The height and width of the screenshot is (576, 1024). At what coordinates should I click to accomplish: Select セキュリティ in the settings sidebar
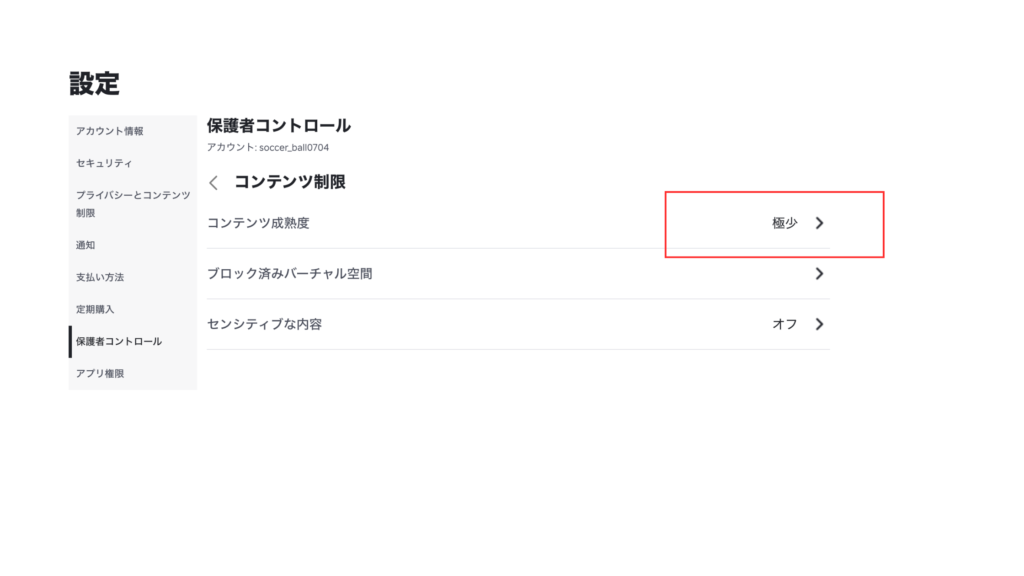[x=104, y=163]
